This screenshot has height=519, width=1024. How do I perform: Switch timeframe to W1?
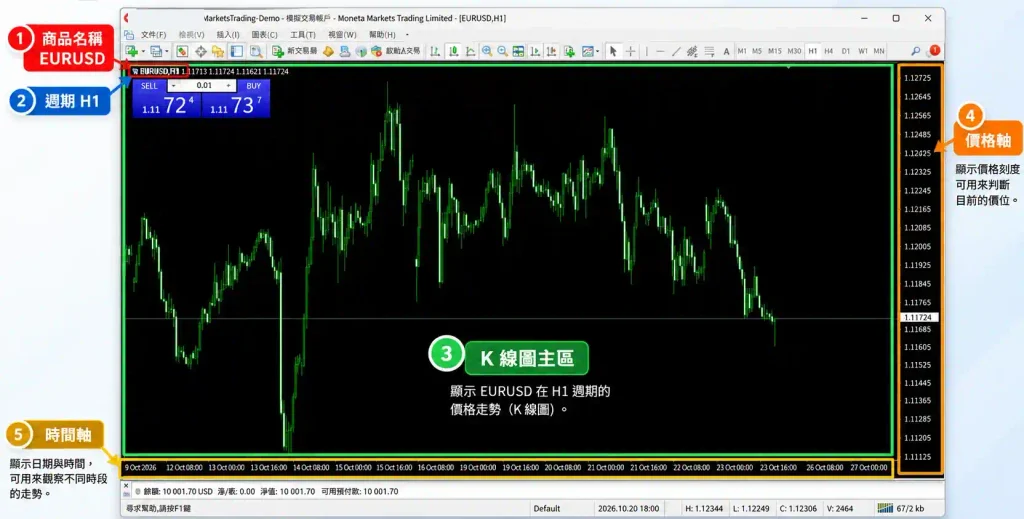(863, 51)
